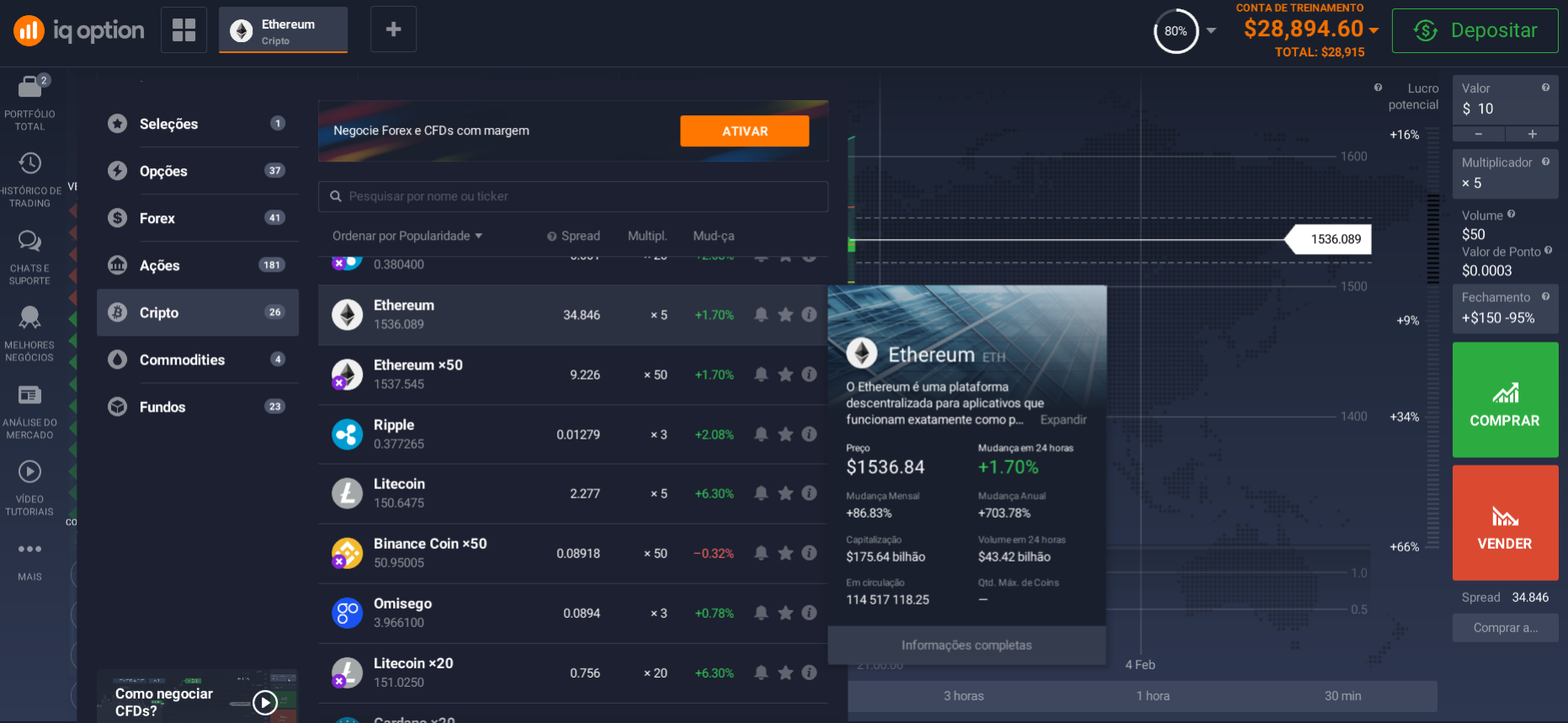Image resolution: width=1568 pixels, height=723 pixels.
Task: Add new asset tab with plus button
Action: [x=393, y=30]
